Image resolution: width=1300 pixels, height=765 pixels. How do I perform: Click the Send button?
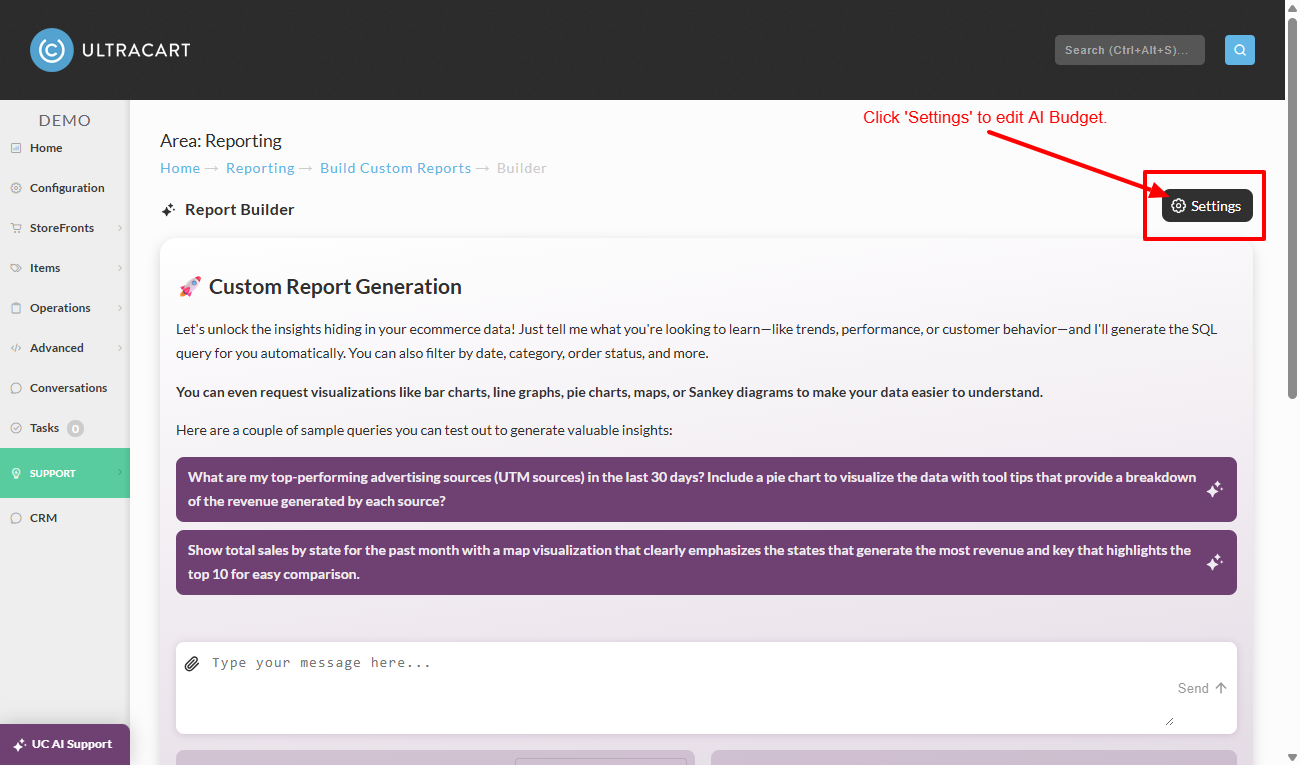(x=1202, y=688)
